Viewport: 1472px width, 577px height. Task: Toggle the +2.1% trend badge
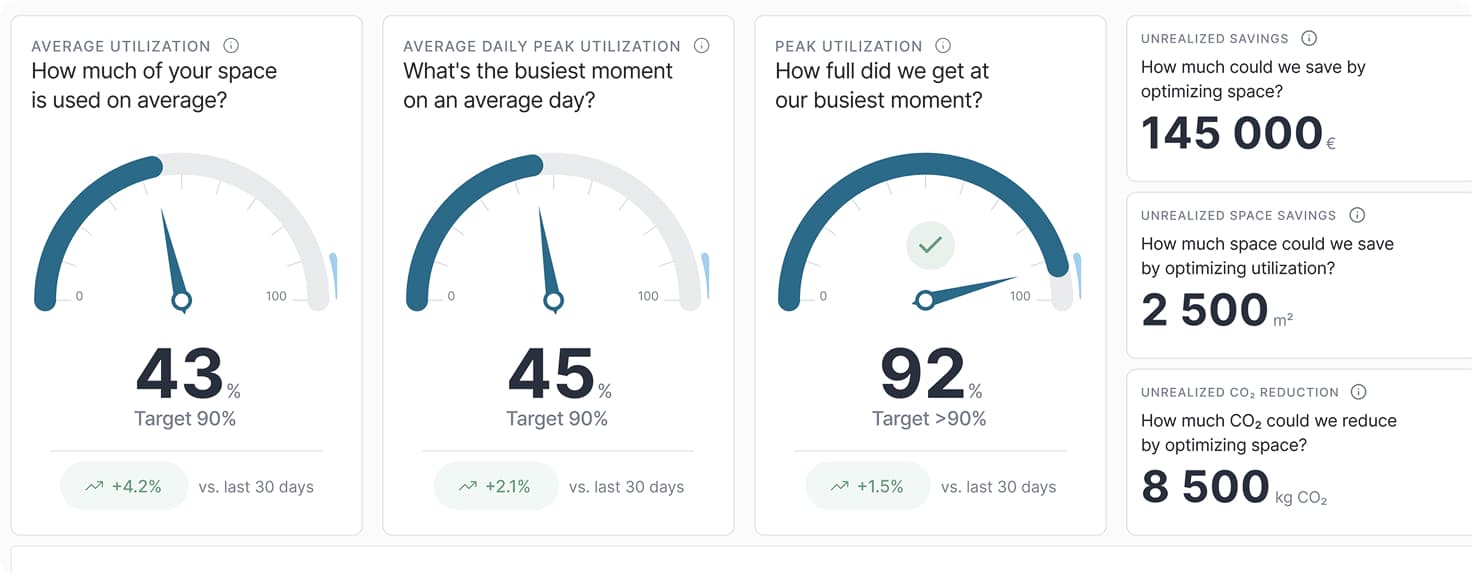(496, 486)
